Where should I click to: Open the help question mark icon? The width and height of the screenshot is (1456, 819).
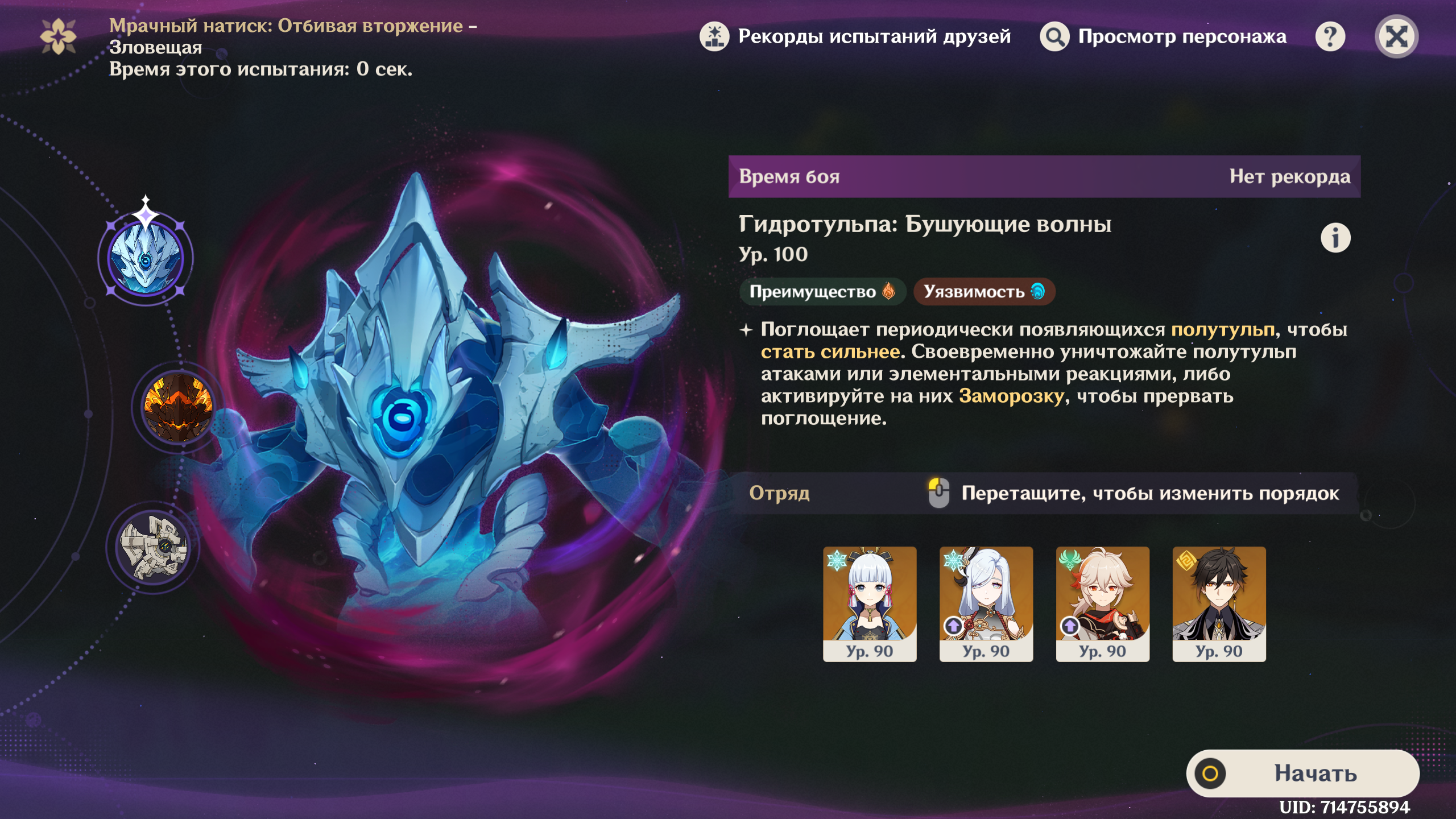click(x=1330, y=37)
